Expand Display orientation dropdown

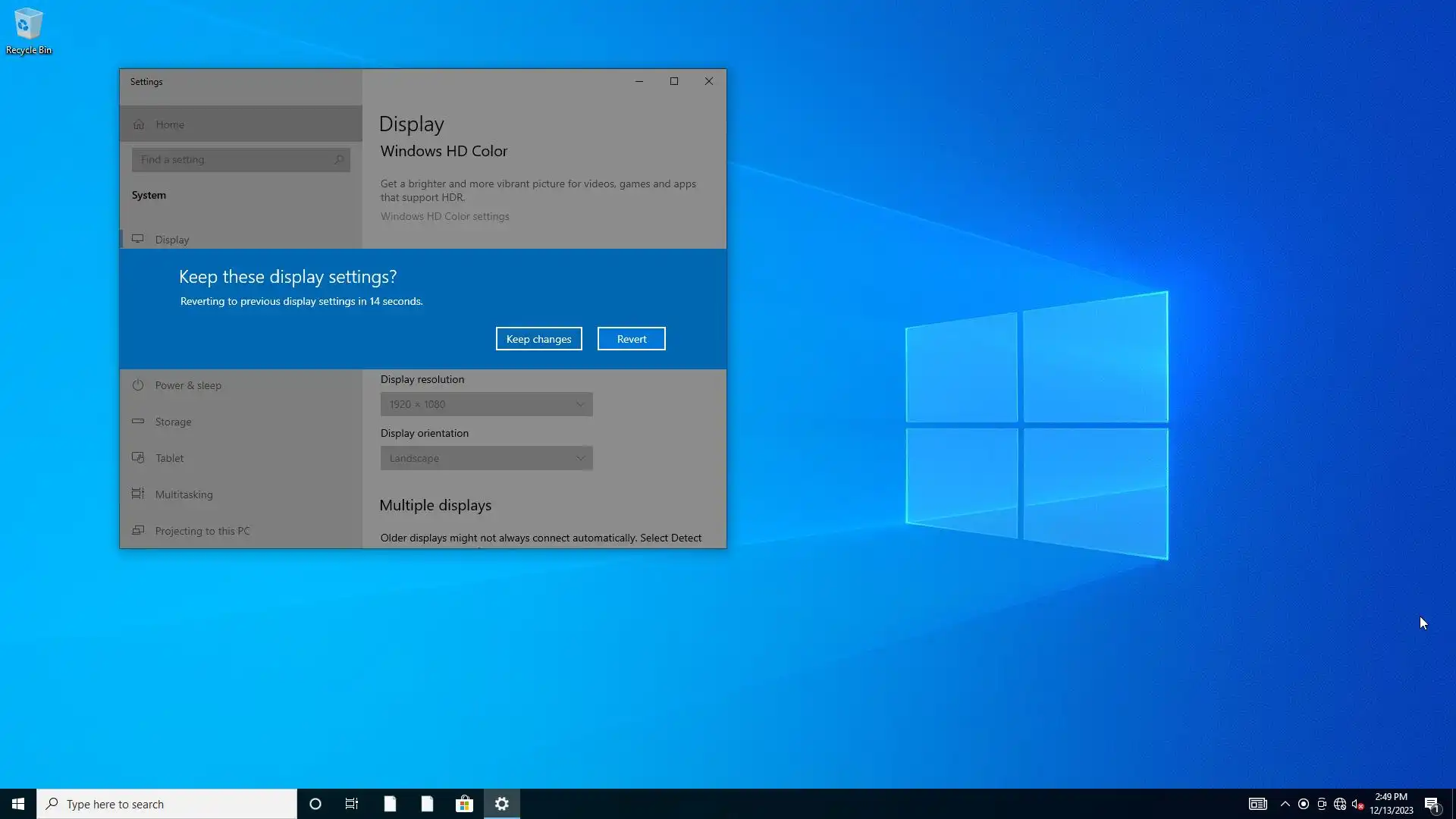[486, 458]
